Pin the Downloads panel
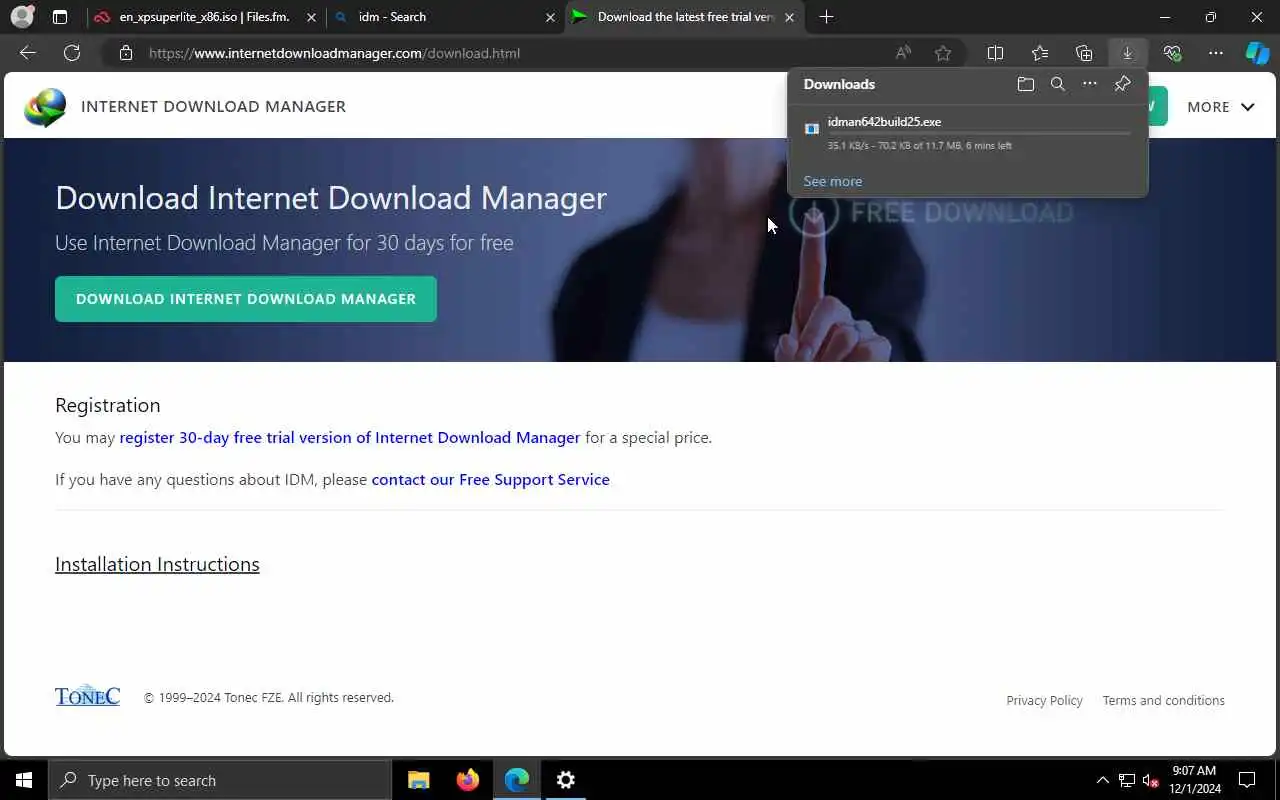 coord(1123,84)
